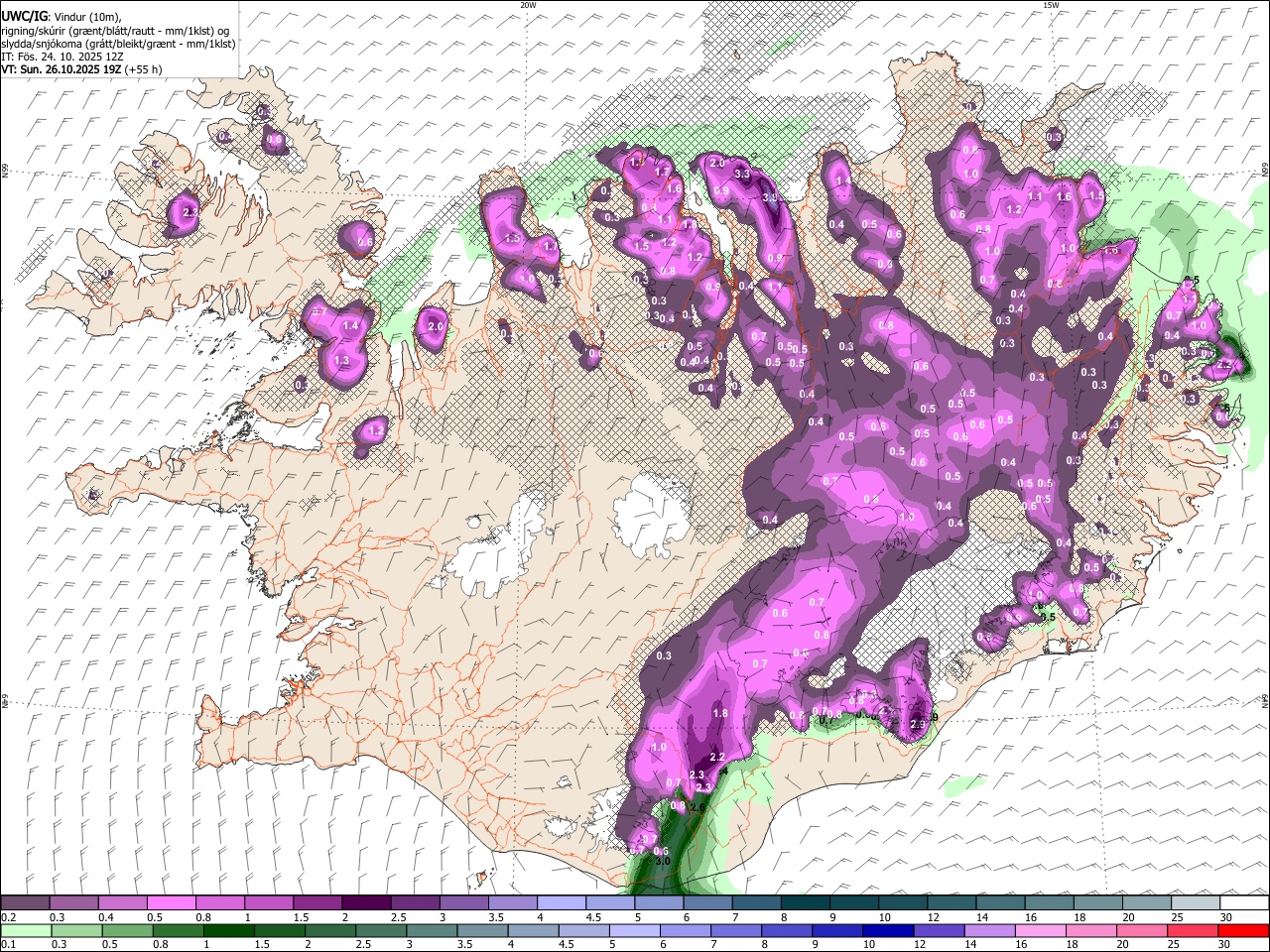Select the 'VT: Sun. 26.10.2025 19Z' line
Viewport: 1270px width, 952px height.
coord(60,69)
